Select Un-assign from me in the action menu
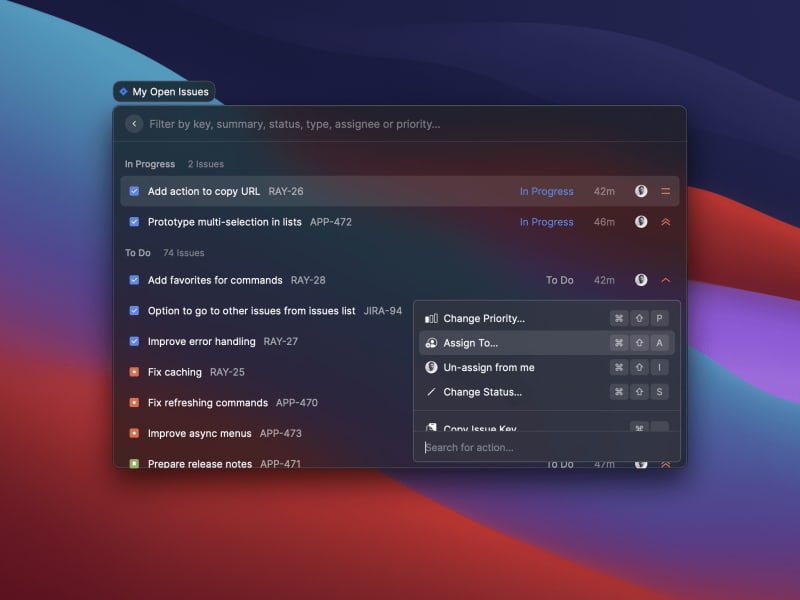The image size is (800, 600). click(x=489, y=367)
